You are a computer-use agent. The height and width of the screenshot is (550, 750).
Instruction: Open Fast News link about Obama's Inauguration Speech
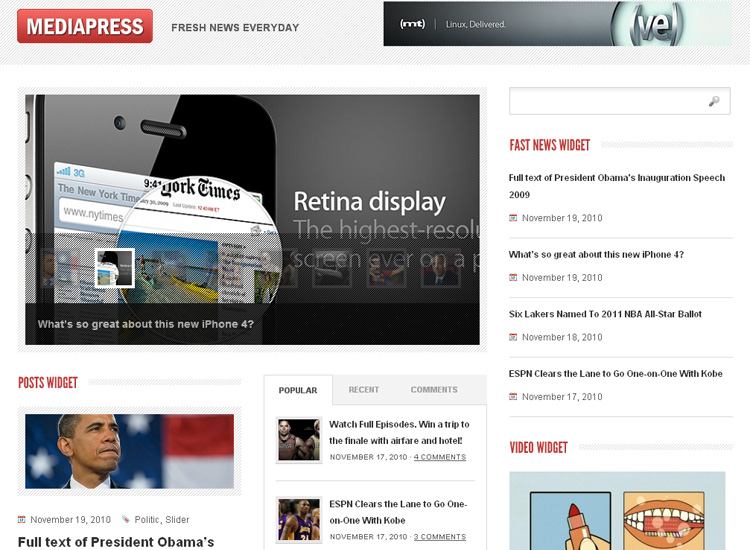tap(617, 186)
